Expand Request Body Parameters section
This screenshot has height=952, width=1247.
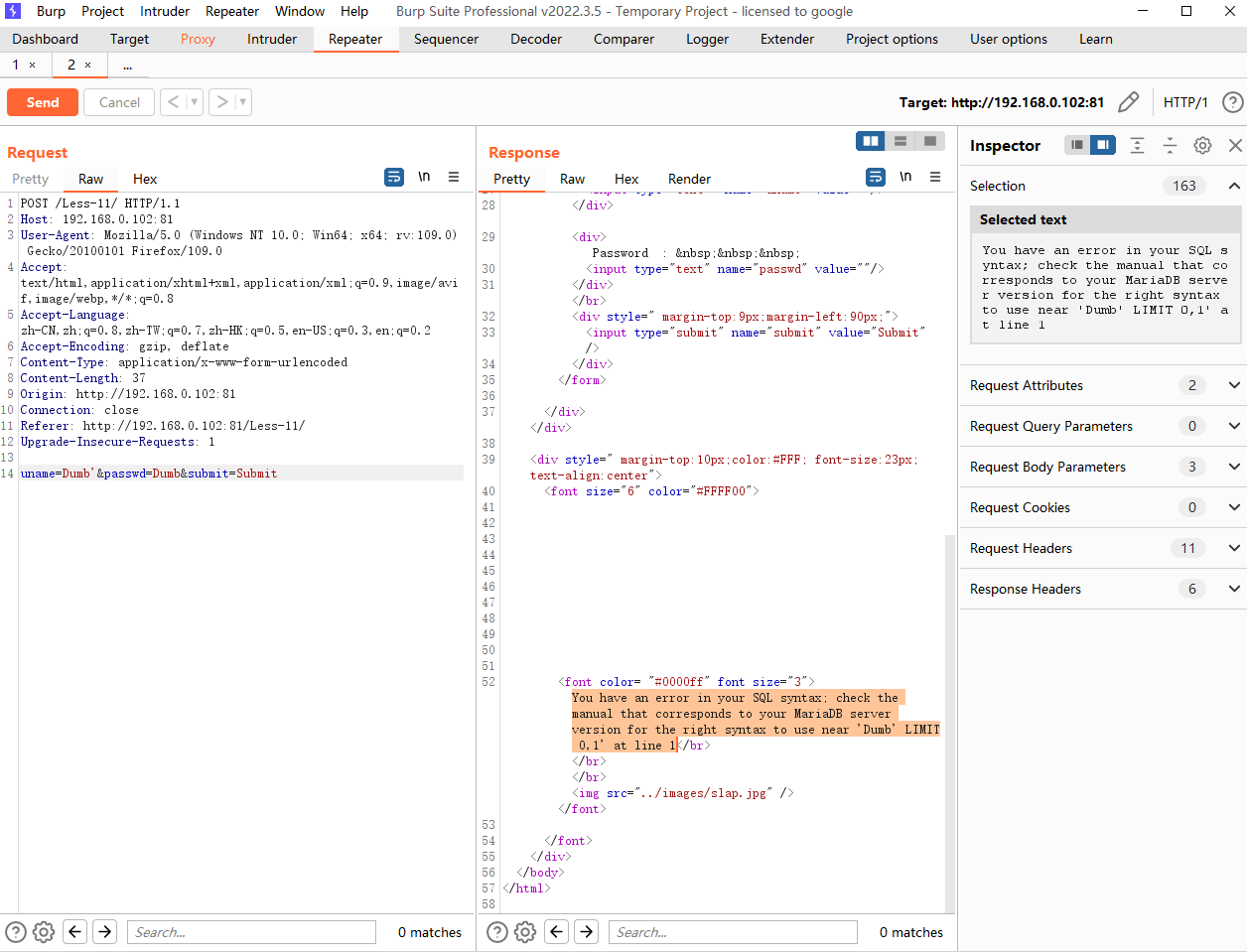pos(1234,467)
